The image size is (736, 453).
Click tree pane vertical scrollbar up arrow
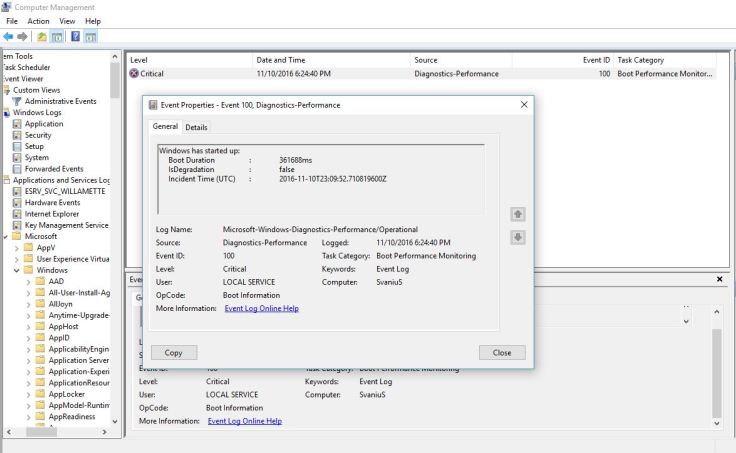(115, 56)
